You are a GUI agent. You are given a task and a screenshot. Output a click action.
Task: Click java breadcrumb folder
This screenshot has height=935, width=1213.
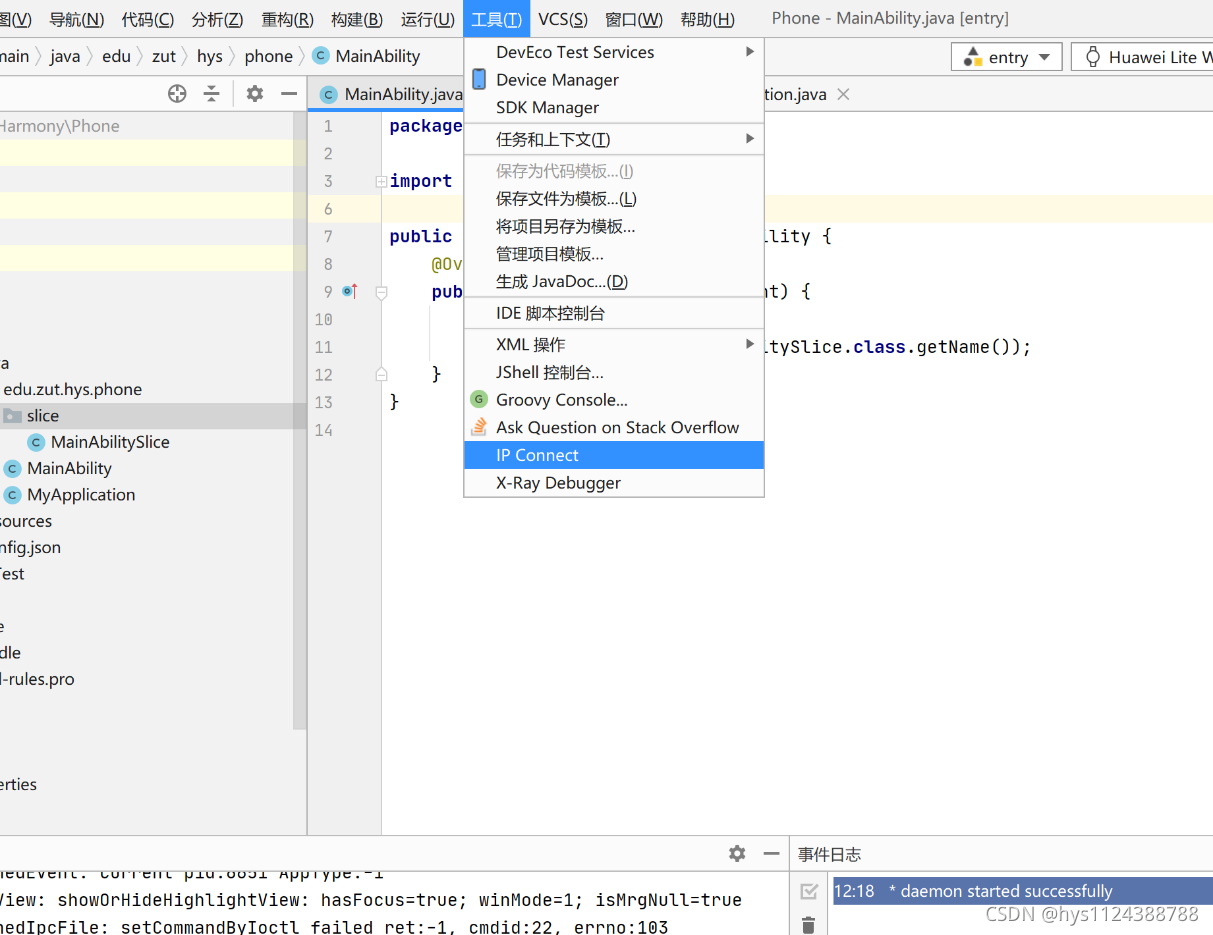pyautogui.click(x=65, y=56)
